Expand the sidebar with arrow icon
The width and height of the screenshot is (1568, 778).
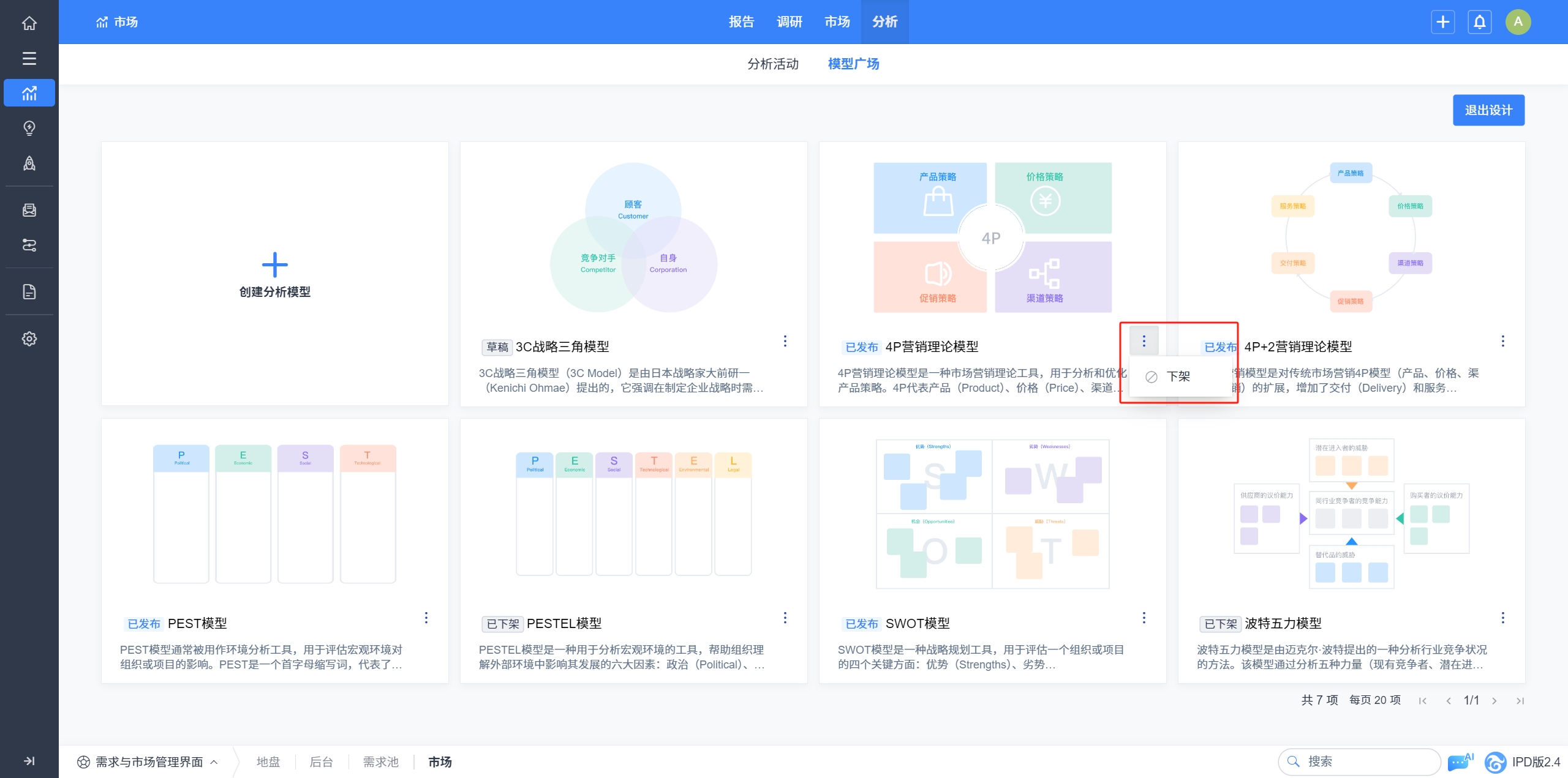(29, 761)
